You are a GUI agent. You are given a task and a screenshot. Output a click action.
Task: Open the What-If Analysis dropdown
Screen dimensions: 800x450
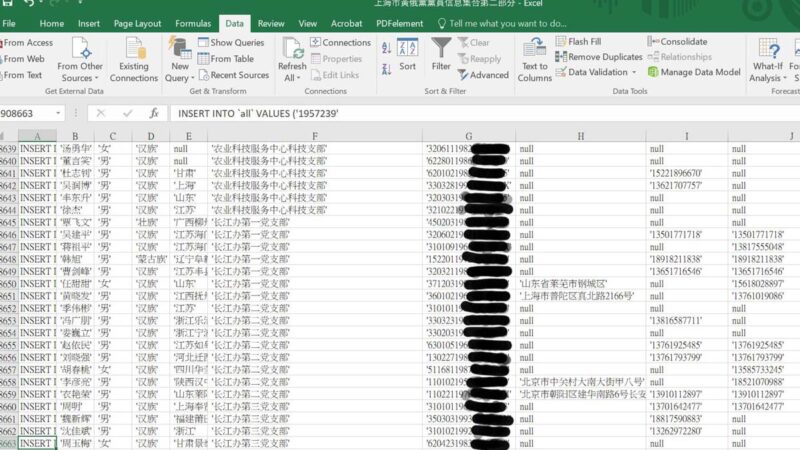coord(768,78)
